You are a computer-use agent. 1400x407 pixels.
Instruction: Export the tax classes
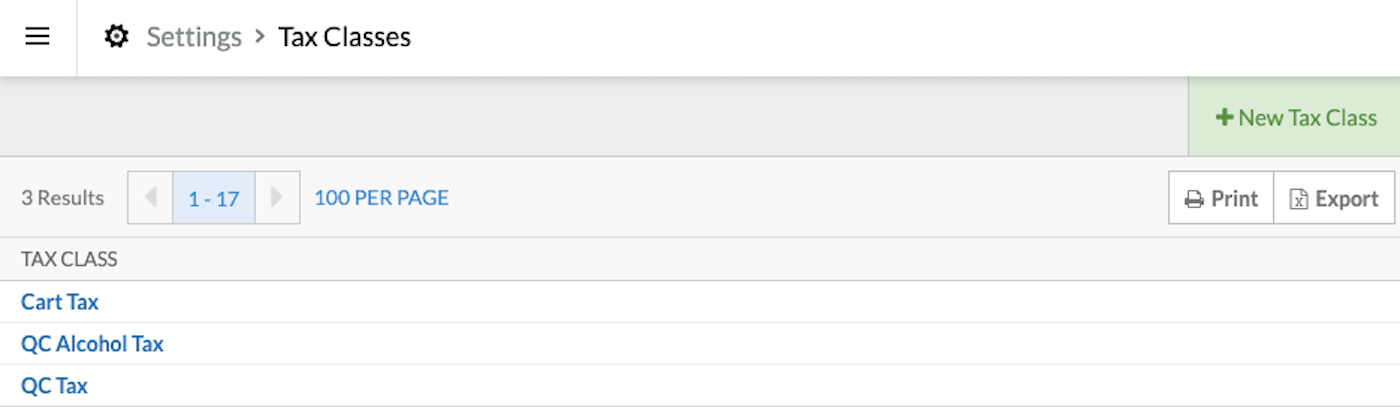coord(1334,198)
